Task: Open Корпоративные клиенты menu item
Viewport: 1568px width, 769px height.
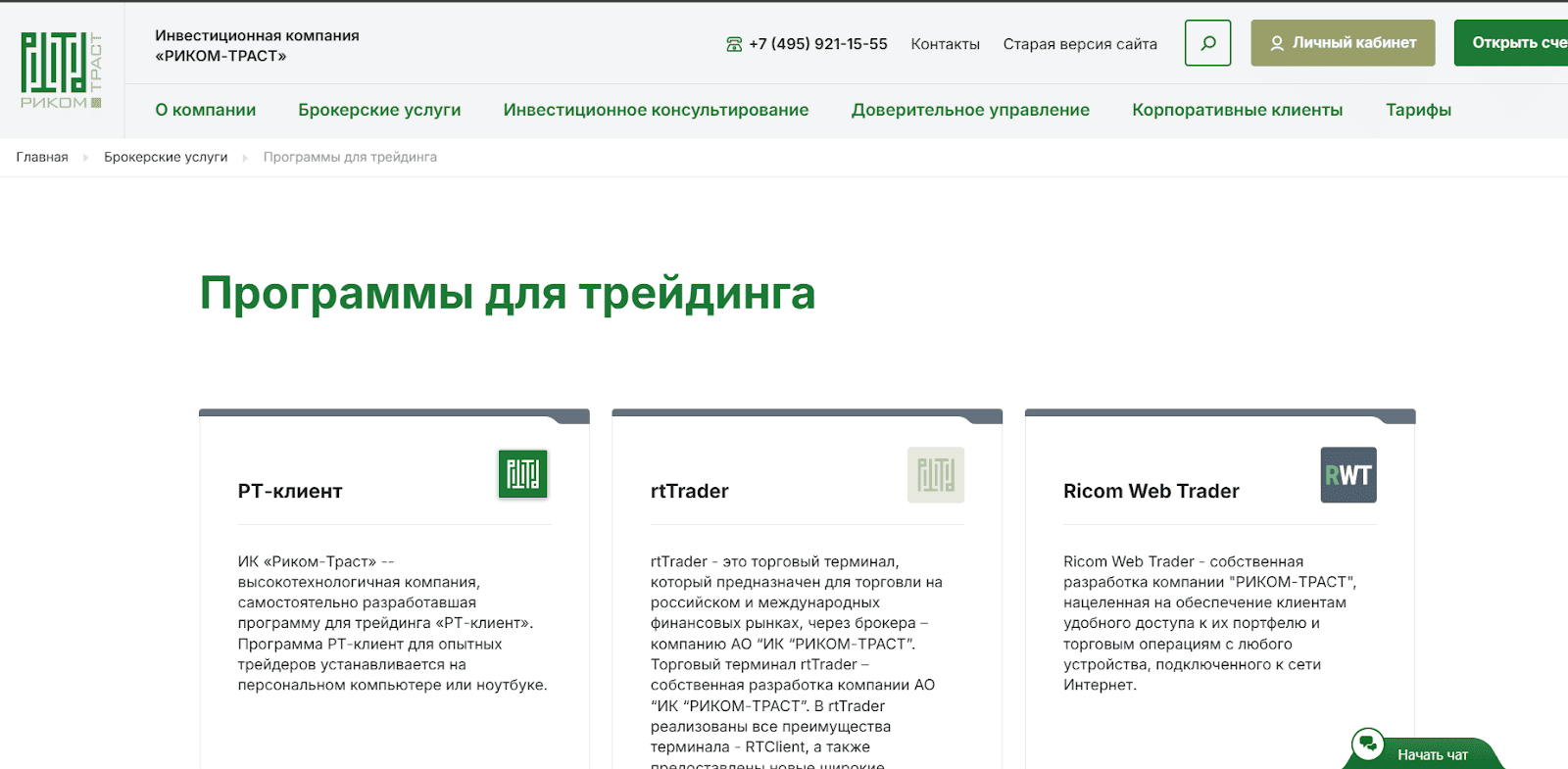Action: (x=1238, y=110)
